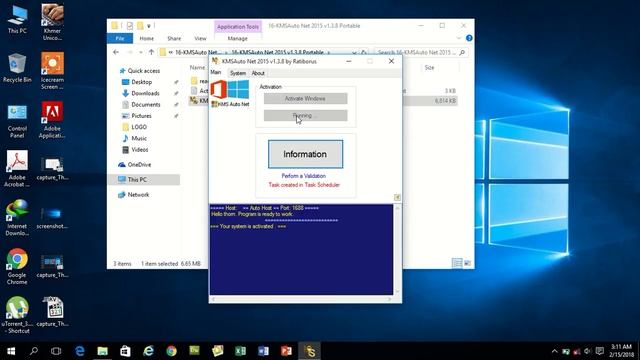Open File menu in Explorer
This screenshot has width=640, height=360.
120,38
